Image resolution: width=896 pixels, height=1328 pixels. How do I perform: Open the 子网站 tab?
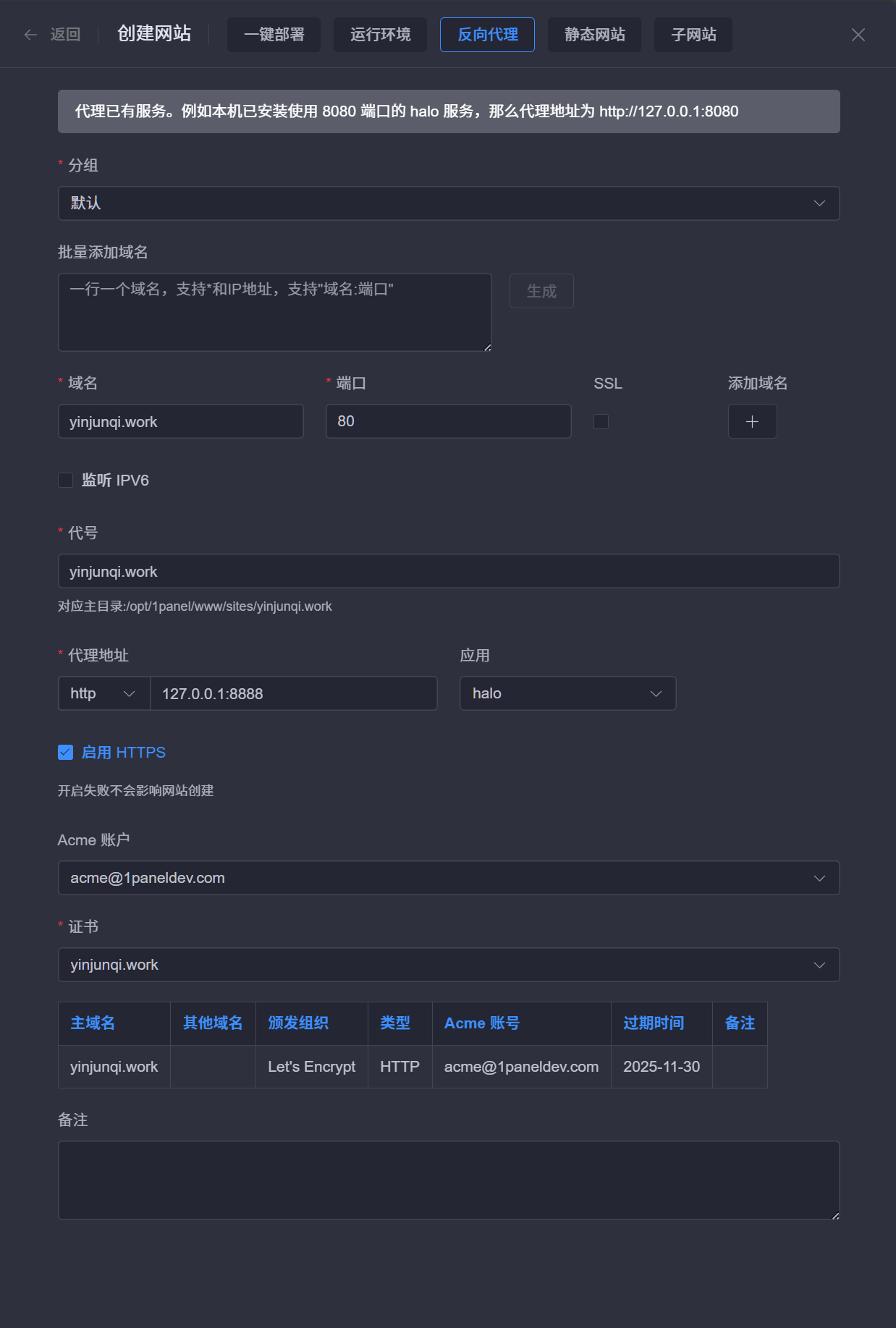coord(693,35)
